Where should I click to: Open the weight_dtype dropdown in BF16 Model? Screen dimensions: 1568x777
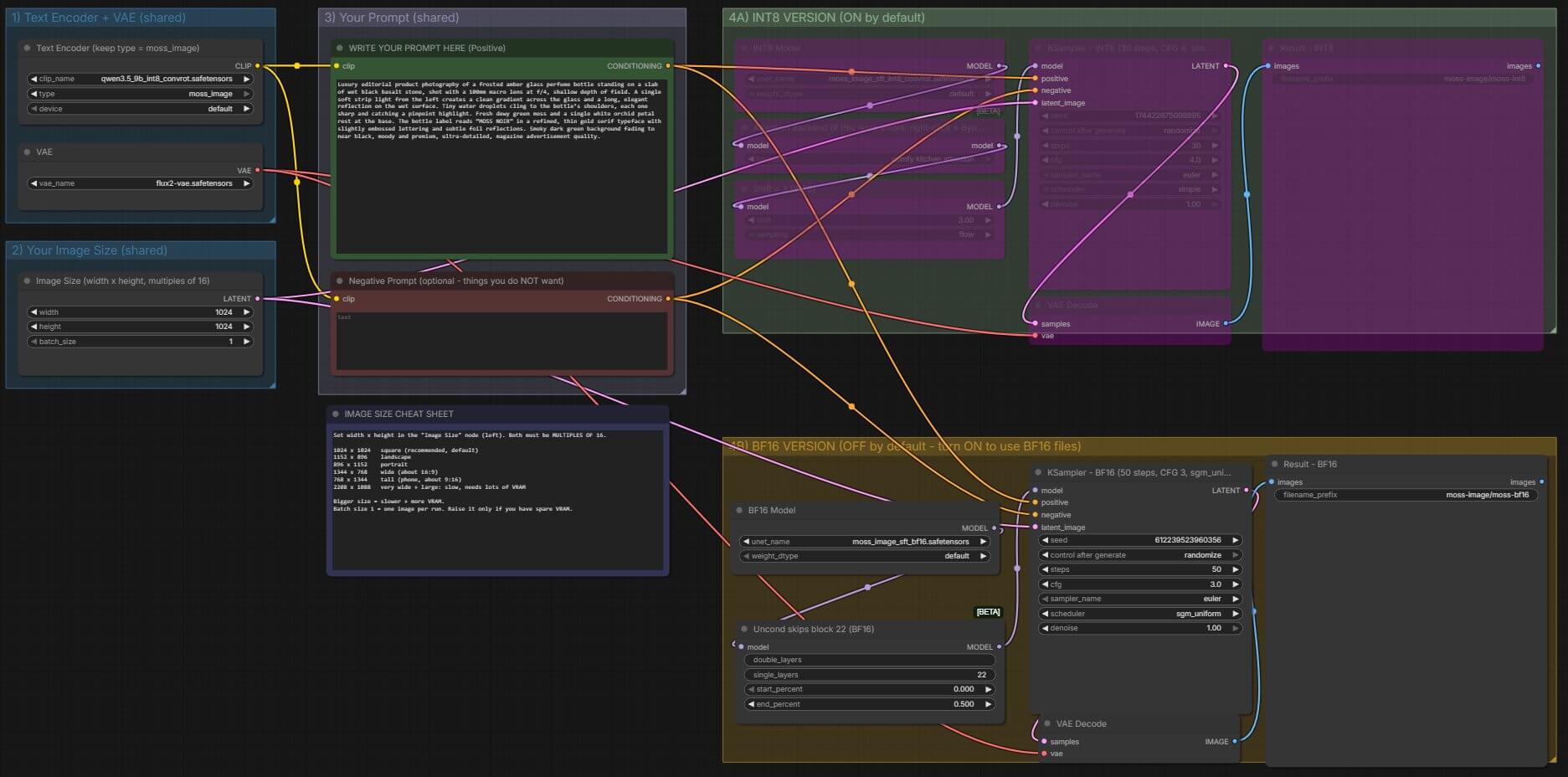pos(865,556)
